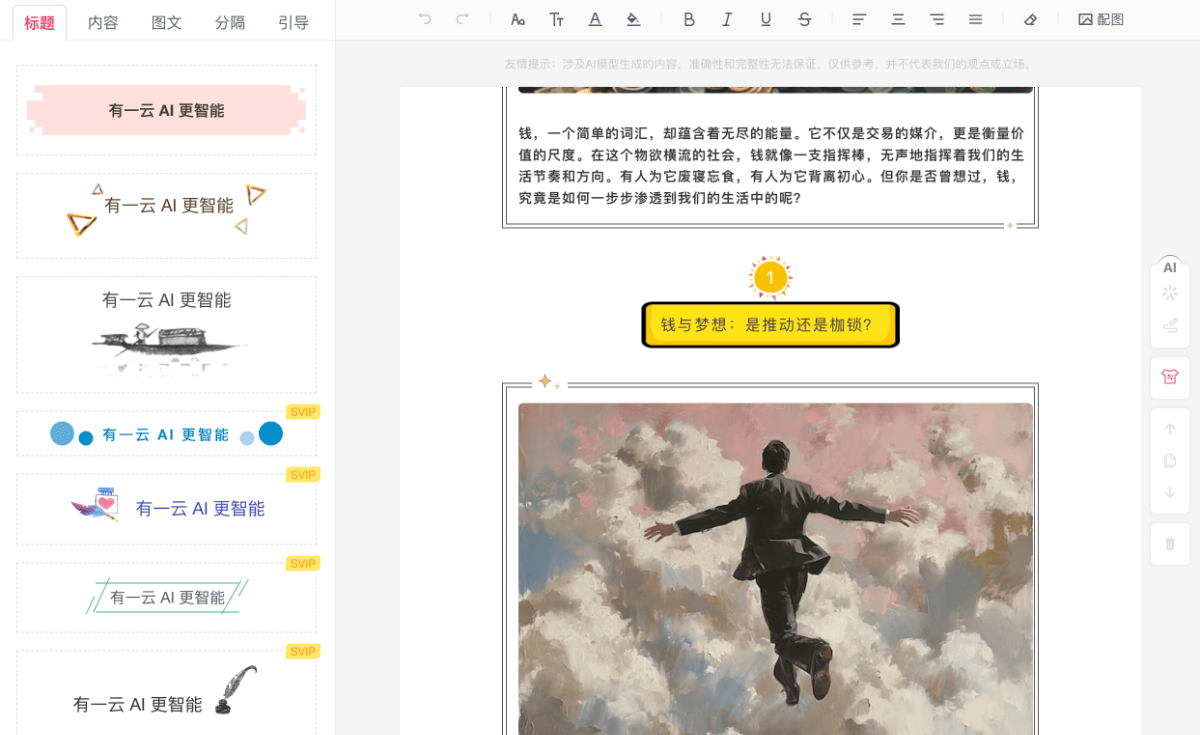Switch to the 标题 tab
The image size is (1200, 735).
40,22
